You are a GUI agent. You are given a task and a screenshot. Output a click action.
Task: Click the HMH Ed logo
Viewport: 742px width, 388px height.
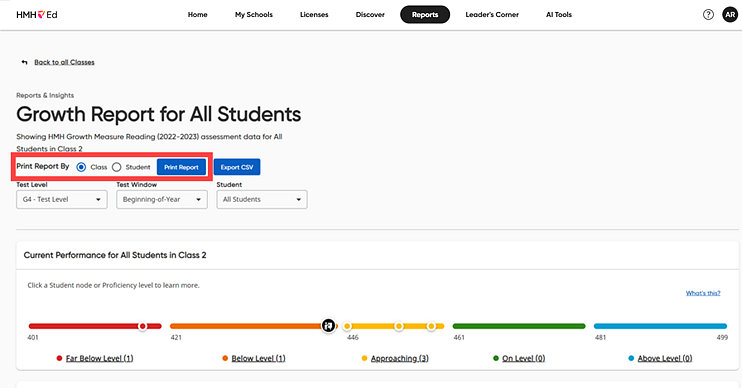pyautogui.click(x=36, y=15)
